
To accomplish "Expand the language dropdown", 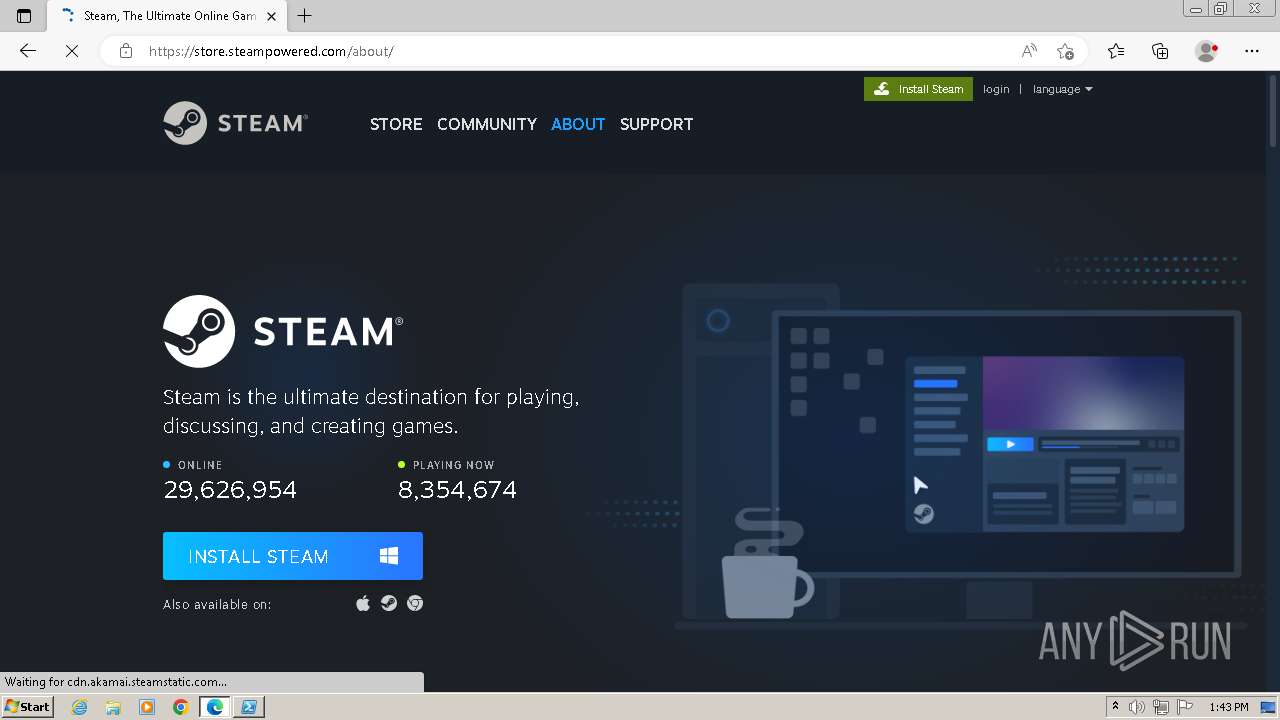I will coord(1062,89).
